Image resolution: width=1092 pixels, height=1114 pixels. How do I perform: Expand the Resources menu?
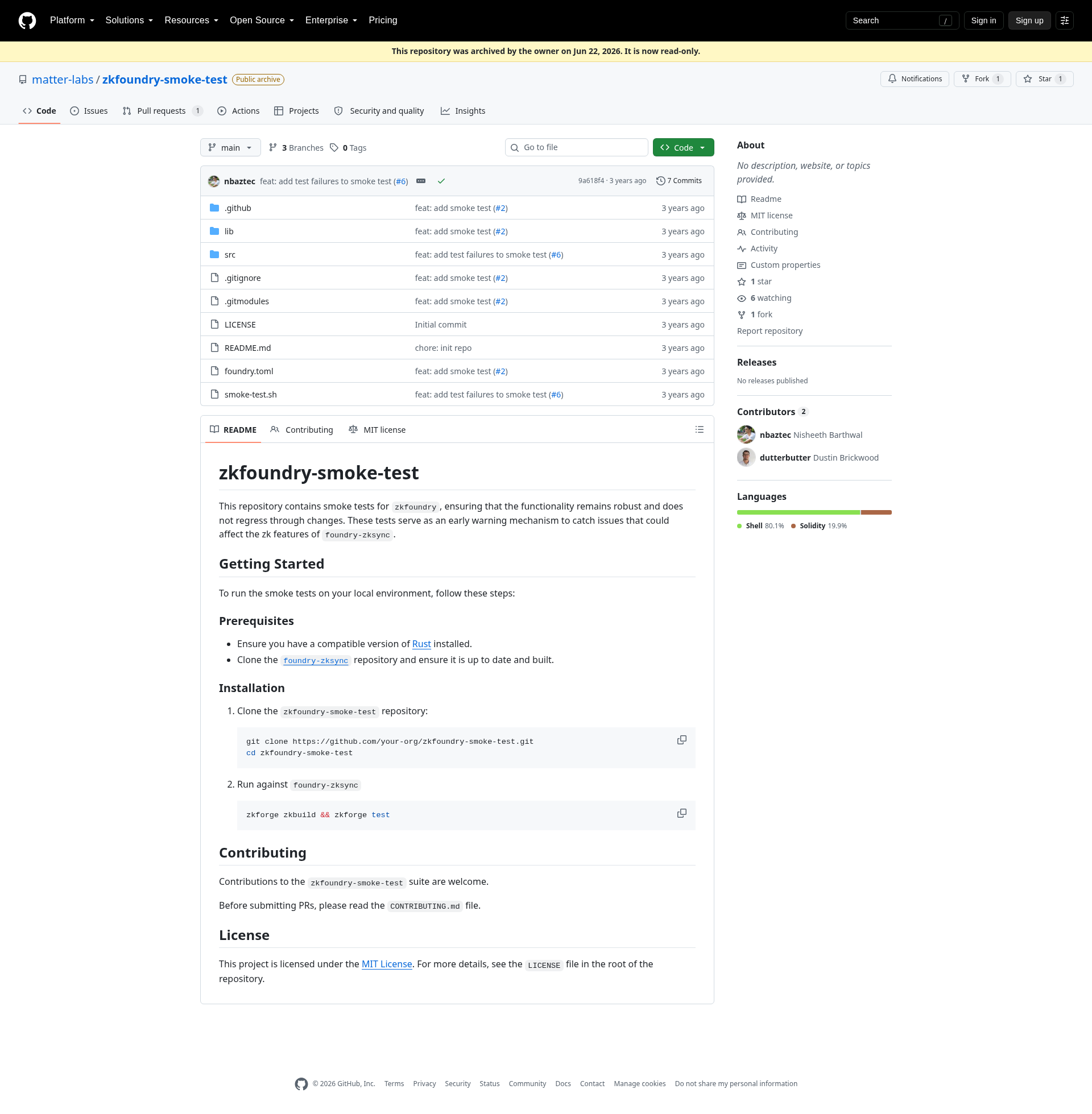click(x=192, y=20)
